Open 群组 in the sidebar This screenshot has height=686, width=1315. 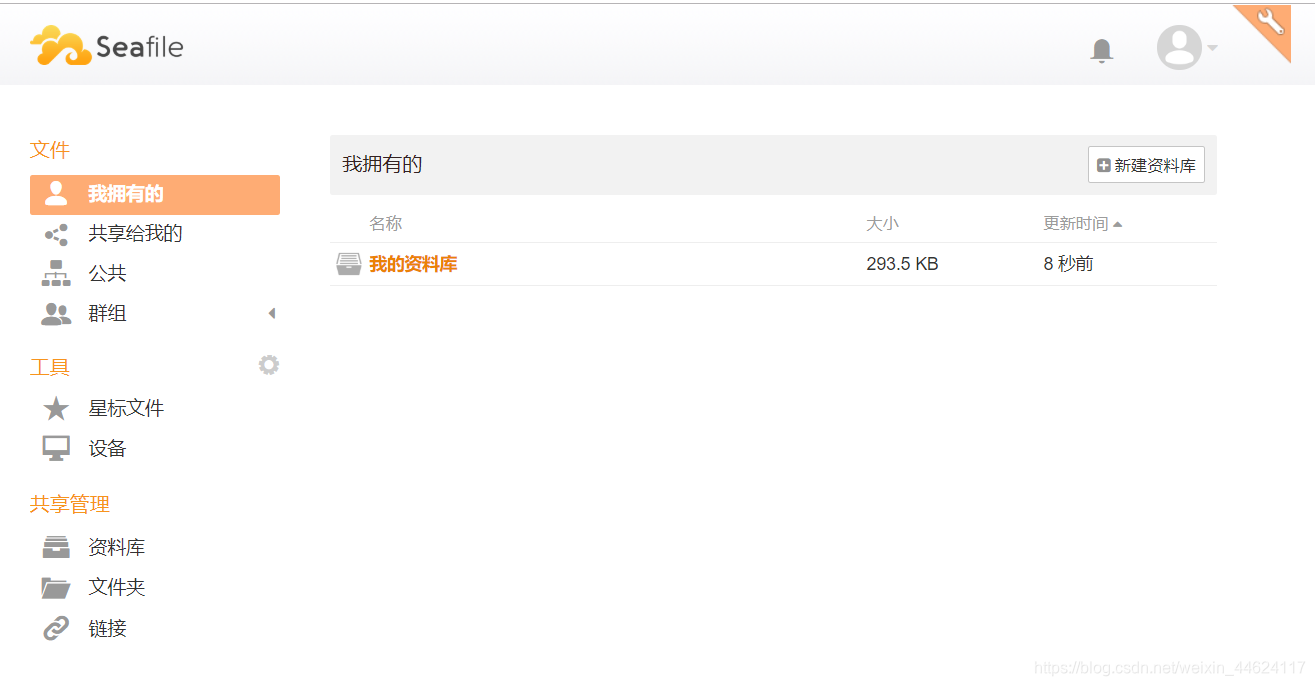coord(107,313)
